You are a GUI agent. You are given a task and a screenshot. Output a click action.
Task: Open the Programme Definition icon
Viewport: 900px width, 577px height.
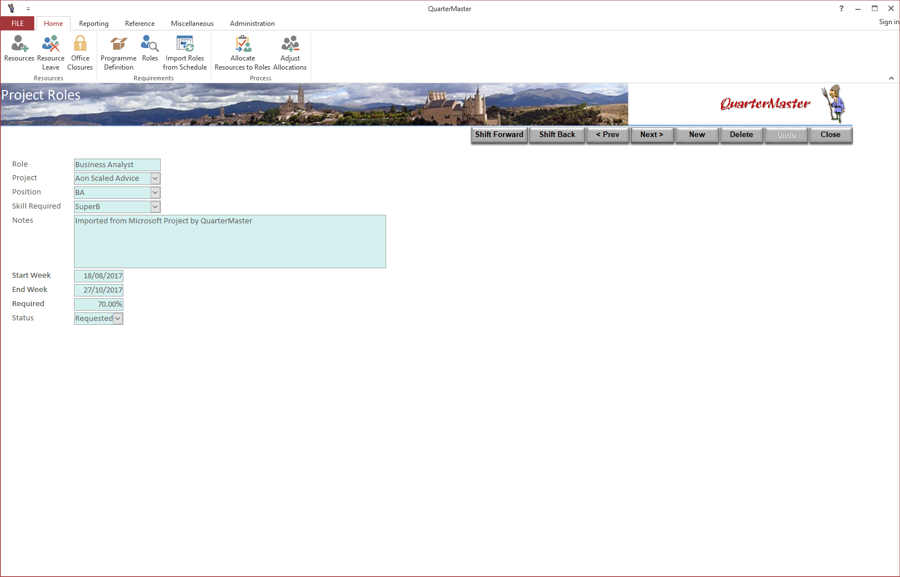(118, 53)
